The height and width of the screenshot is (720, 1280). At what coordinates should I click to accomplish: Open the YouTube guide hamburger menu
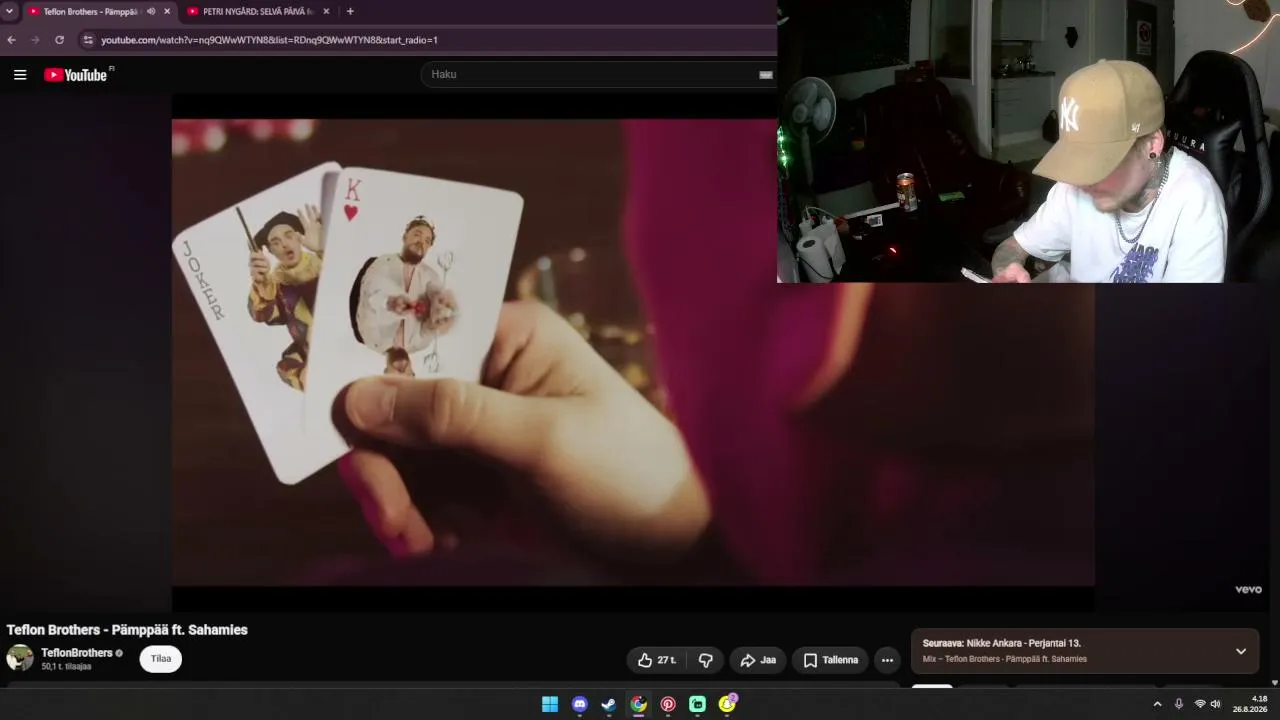click(x=20, y=74)
